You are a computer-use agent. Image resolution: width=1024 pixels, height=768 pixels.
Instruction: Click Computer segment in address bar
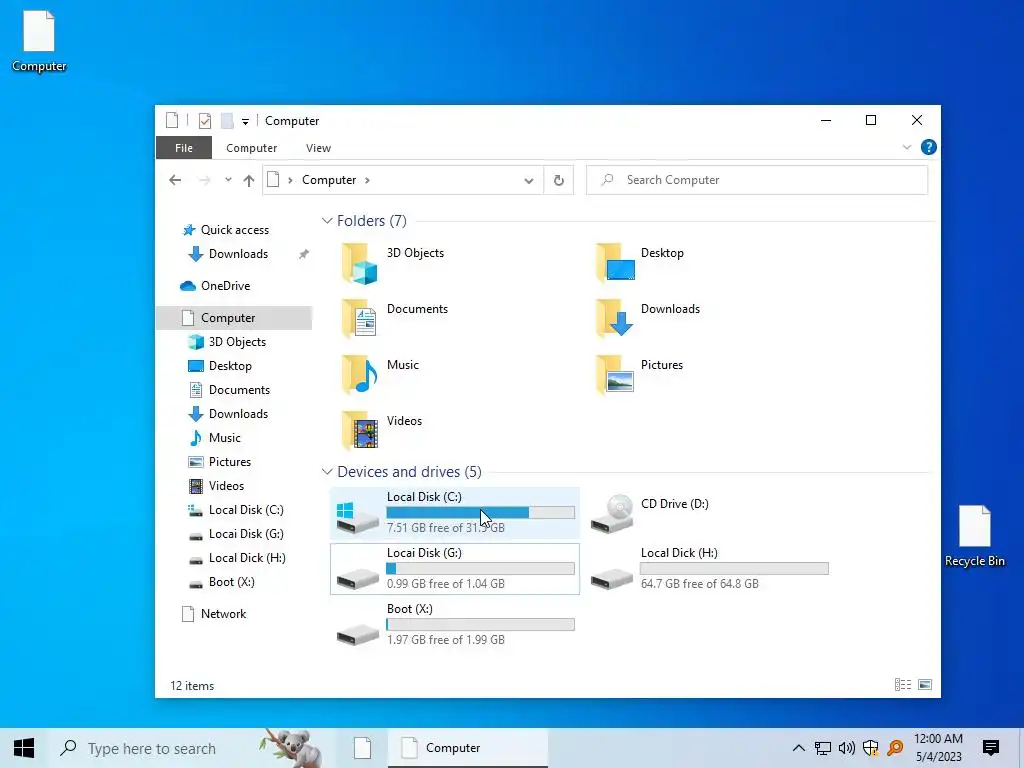[328, 180]
